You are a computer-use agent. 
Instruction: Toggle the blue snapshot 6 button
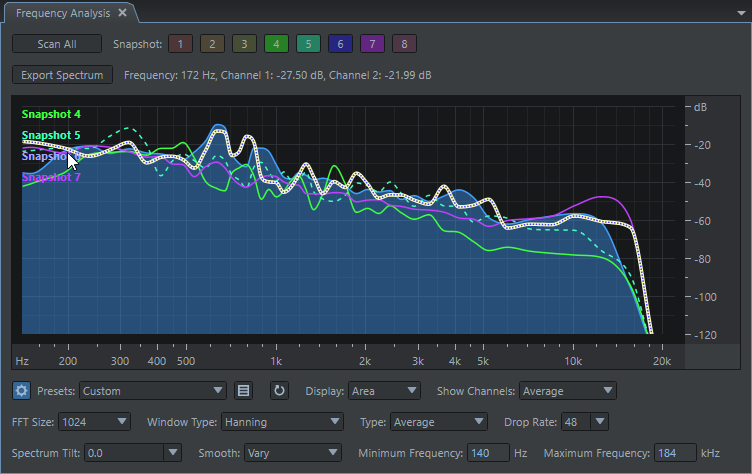[340, 44]
